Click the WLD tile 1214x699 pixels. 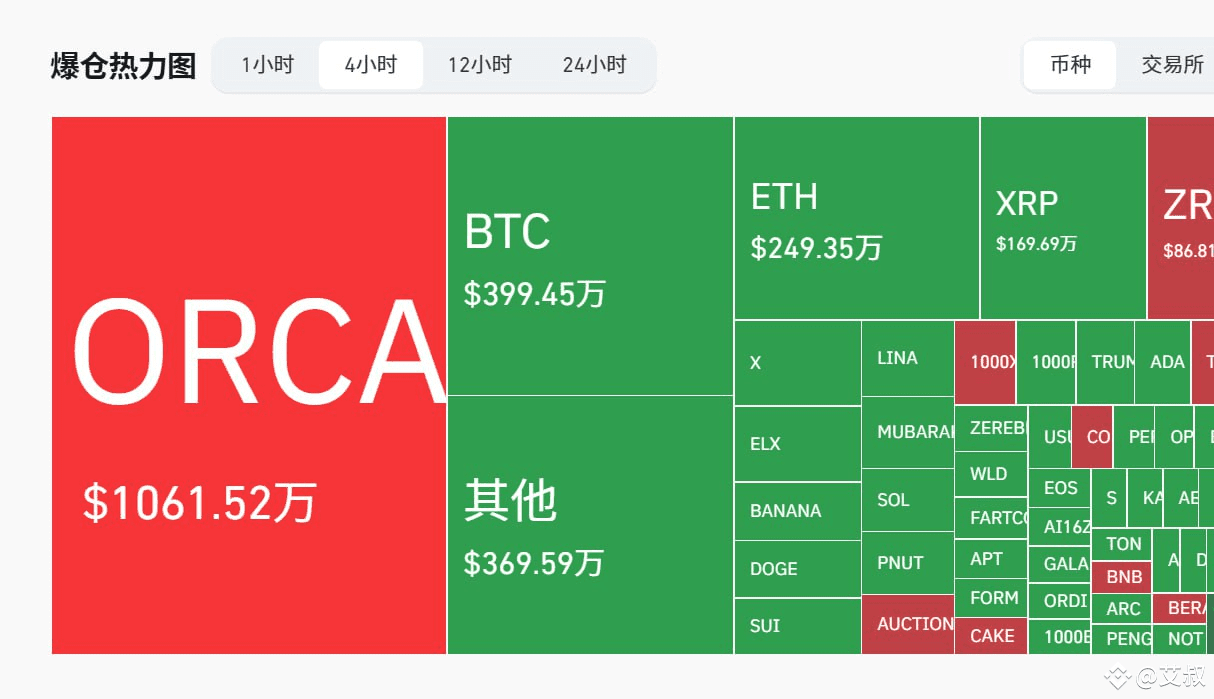(989, 473)
